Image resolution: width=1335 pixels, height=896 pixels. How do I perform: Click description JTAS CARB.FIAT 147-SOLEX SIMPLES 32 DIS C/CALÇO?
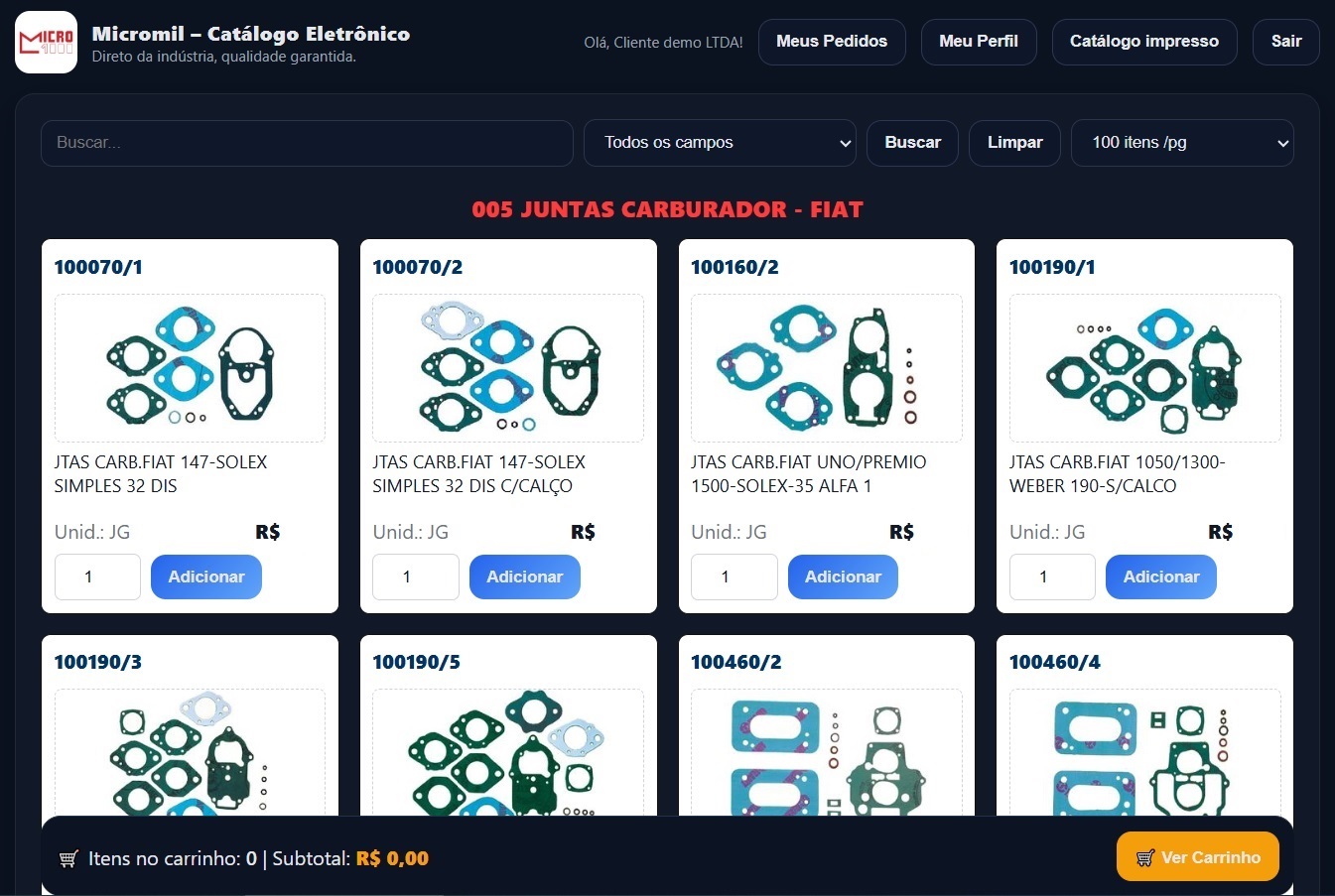[x=479, y=474]
